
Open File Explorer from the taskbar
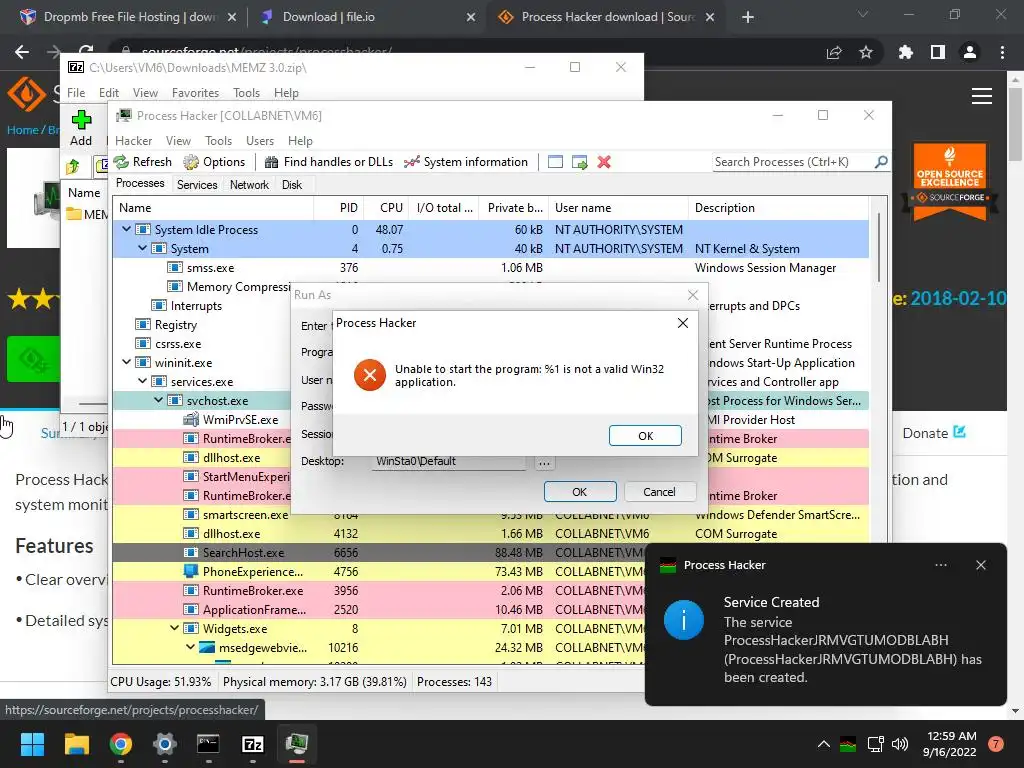(x=76, y=744)
